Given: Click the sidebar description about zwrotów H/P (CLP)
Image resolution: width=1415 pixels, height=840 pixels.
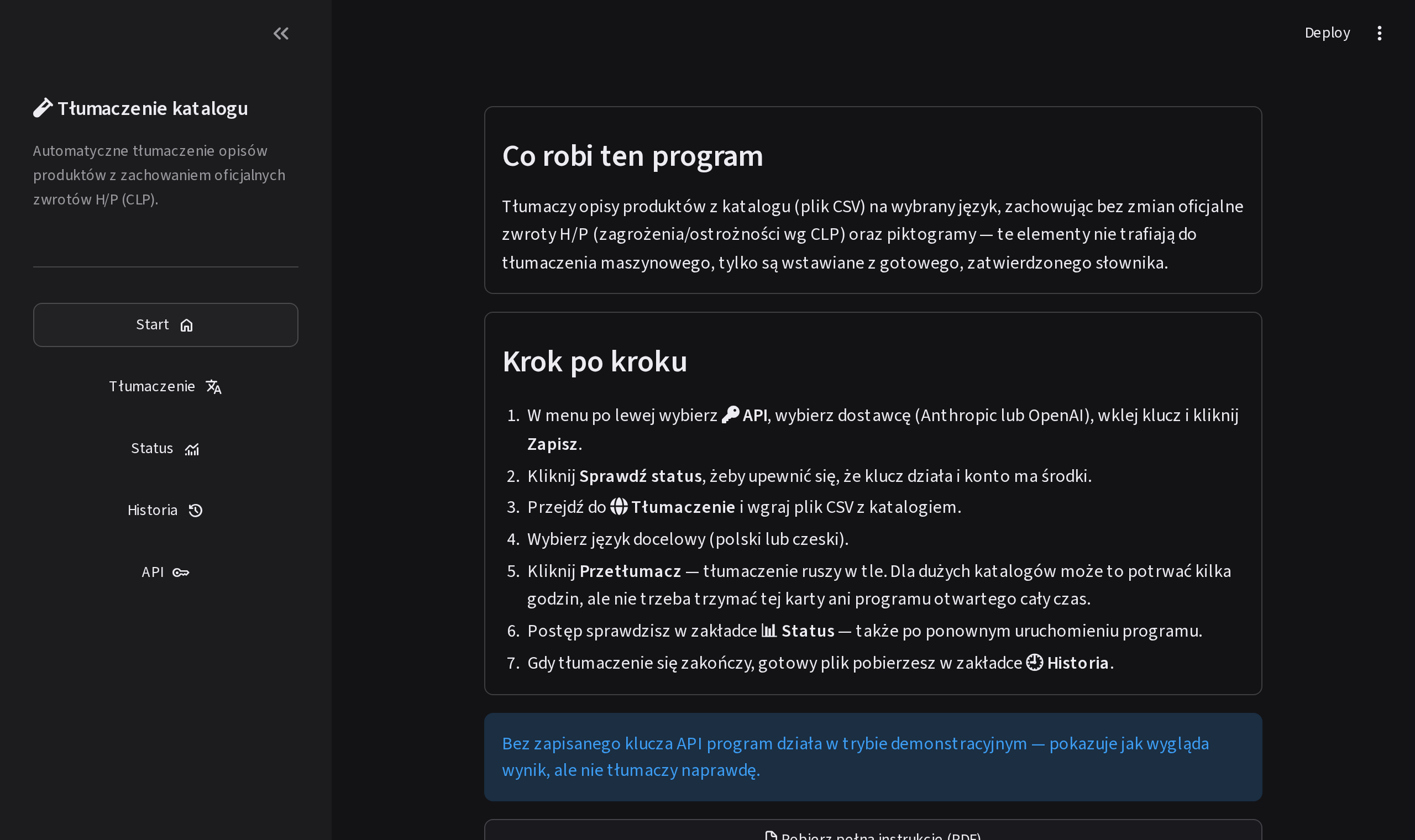Looking at the screenshot, I should tap(159, 175).
